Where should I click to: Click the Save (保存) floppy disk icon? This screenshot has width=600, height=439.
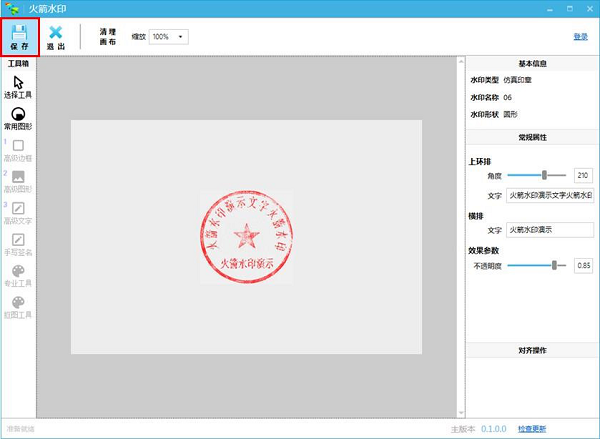click(x=20, y=32)
